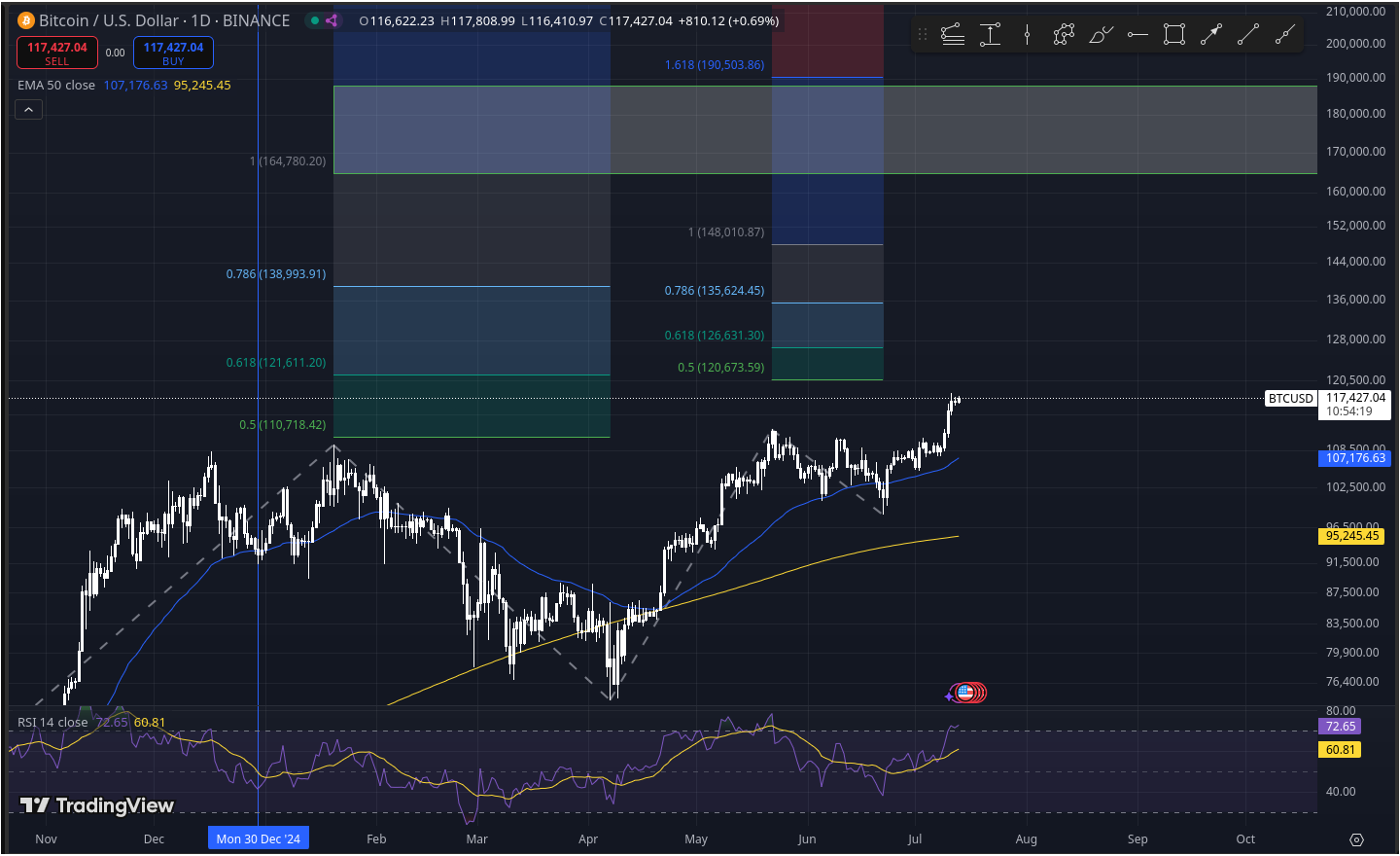Click the TradingView logo
Screen dimensions: 1400x856
[x=97, y=805]
